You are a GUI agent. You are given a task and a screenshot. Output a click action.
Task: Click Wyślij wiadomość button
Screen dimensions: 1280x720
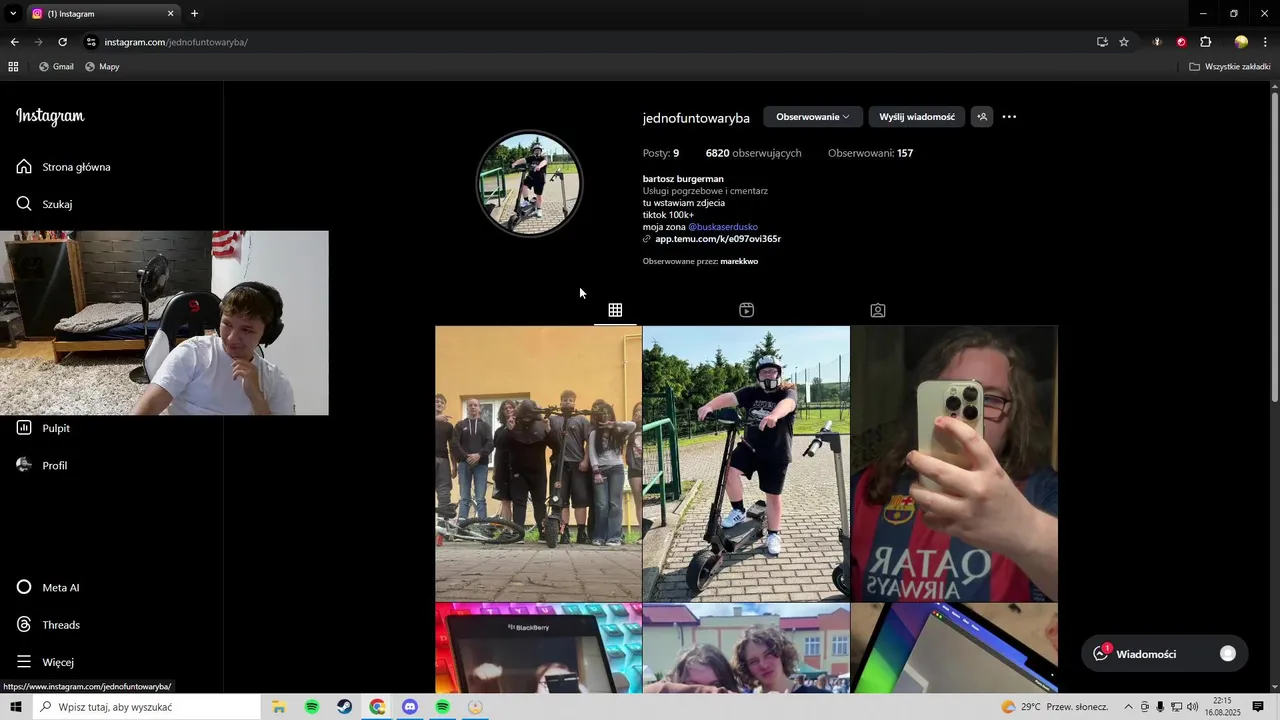[x=917, y=117]
